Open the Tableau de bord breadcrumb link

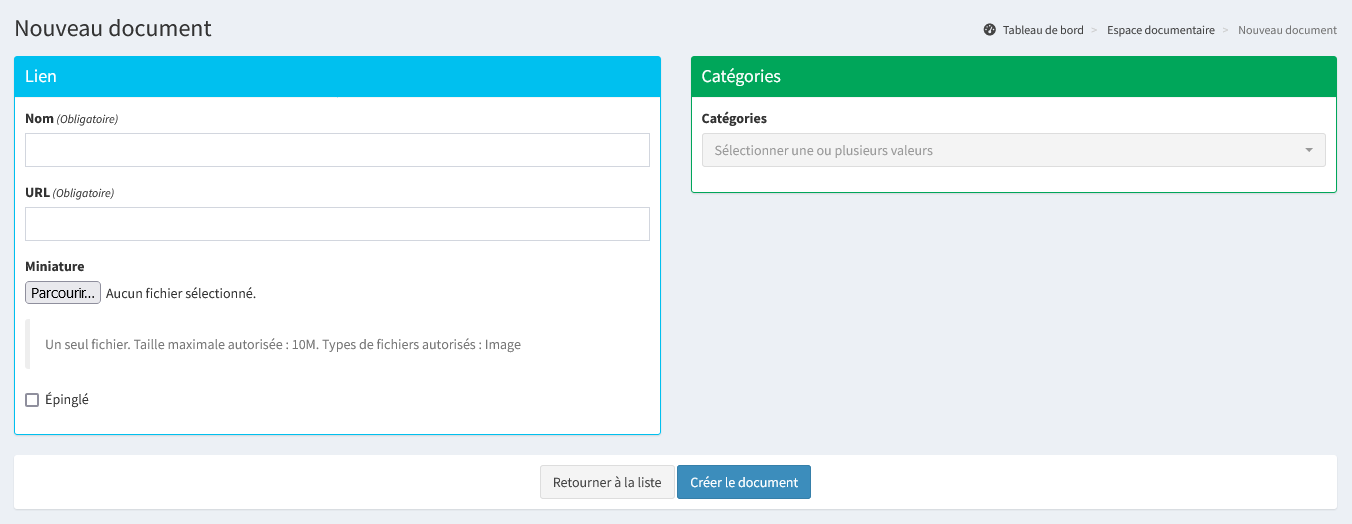point(1042,30)
